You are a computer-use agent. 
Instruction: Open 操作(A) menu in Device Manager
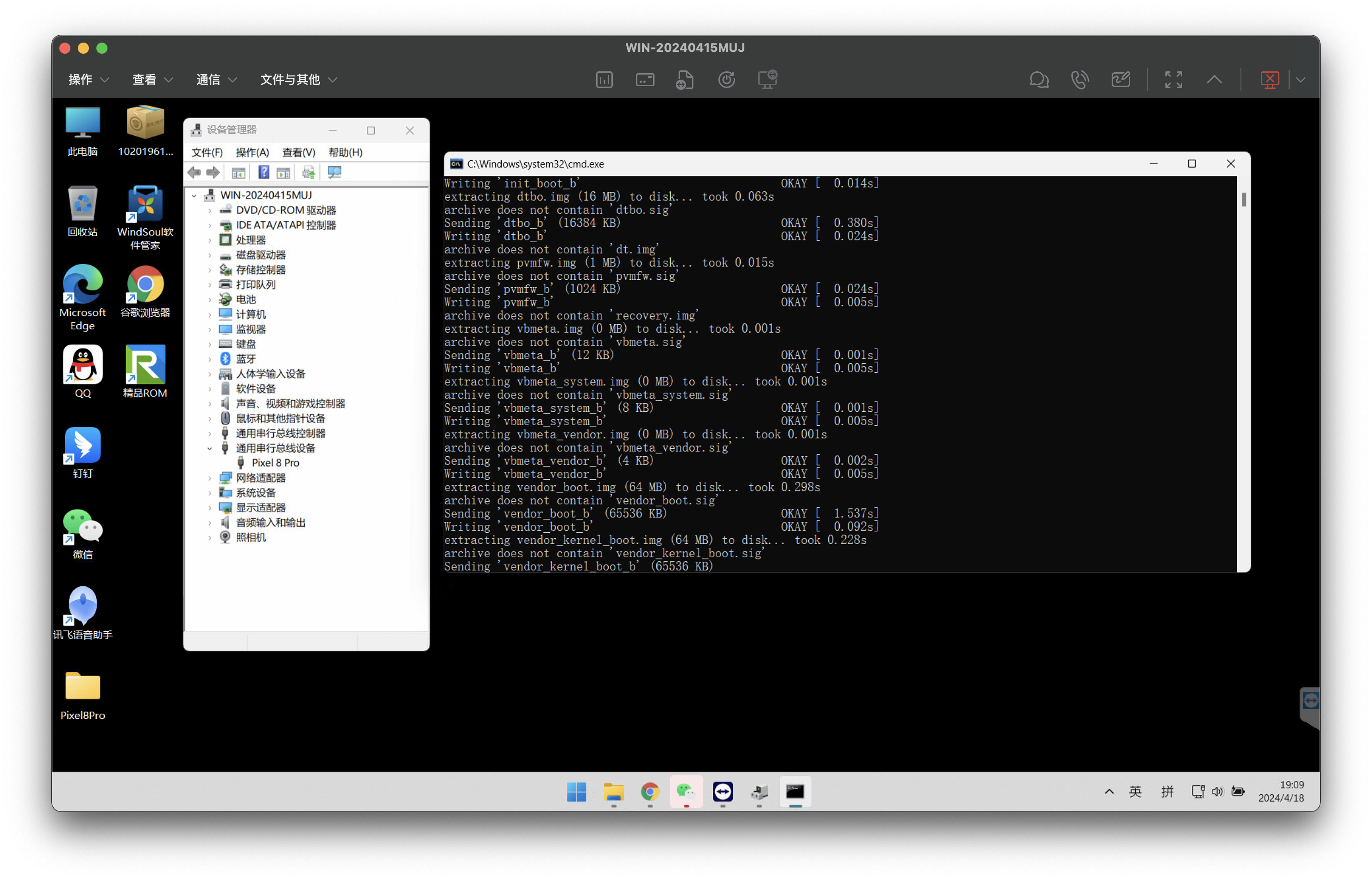[252, 152]
